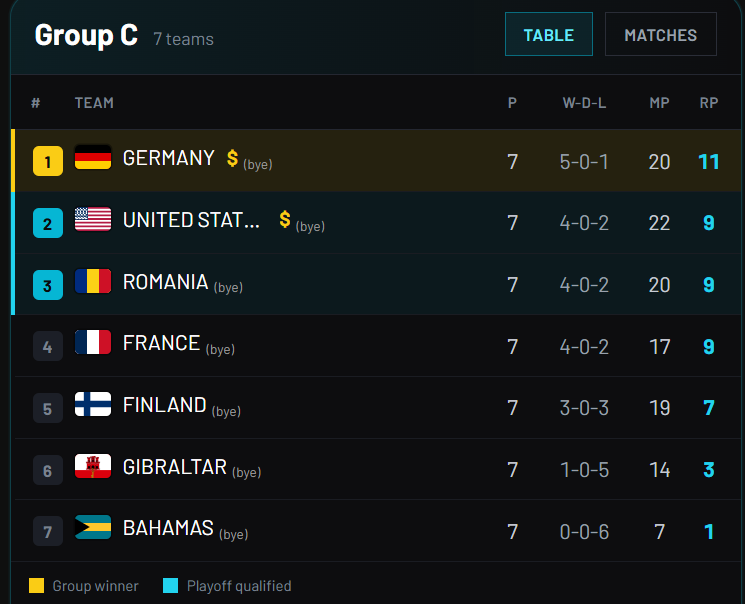This screenshot has height=604, width=745.
Task: Click the Bahamas flag icon
Action: (93, 527)
